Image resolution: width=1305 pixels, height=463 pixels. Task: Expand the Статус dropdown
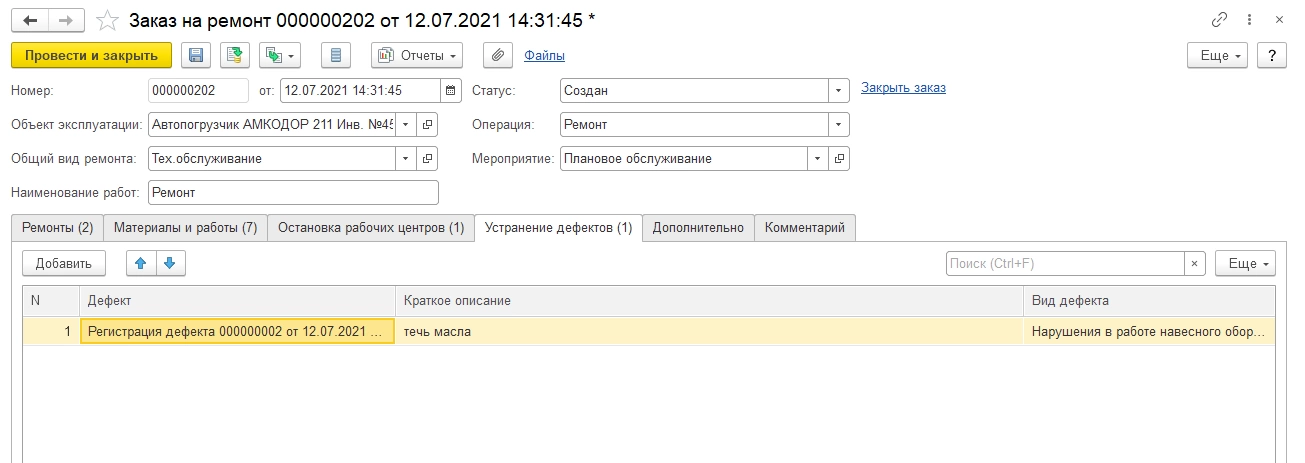click(838, 90)
